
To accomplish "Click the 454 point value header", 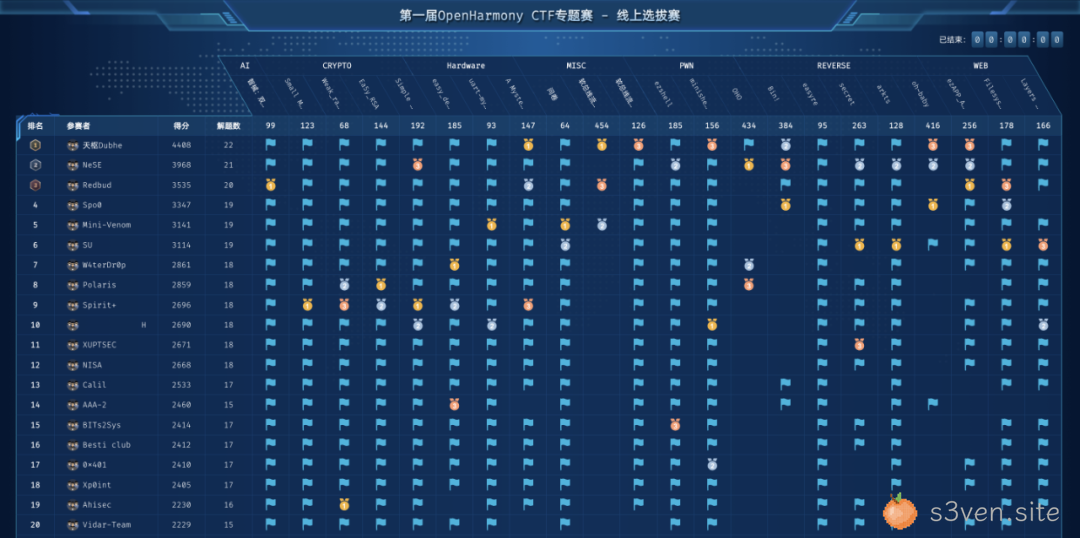I will click(x=601, y=126).
